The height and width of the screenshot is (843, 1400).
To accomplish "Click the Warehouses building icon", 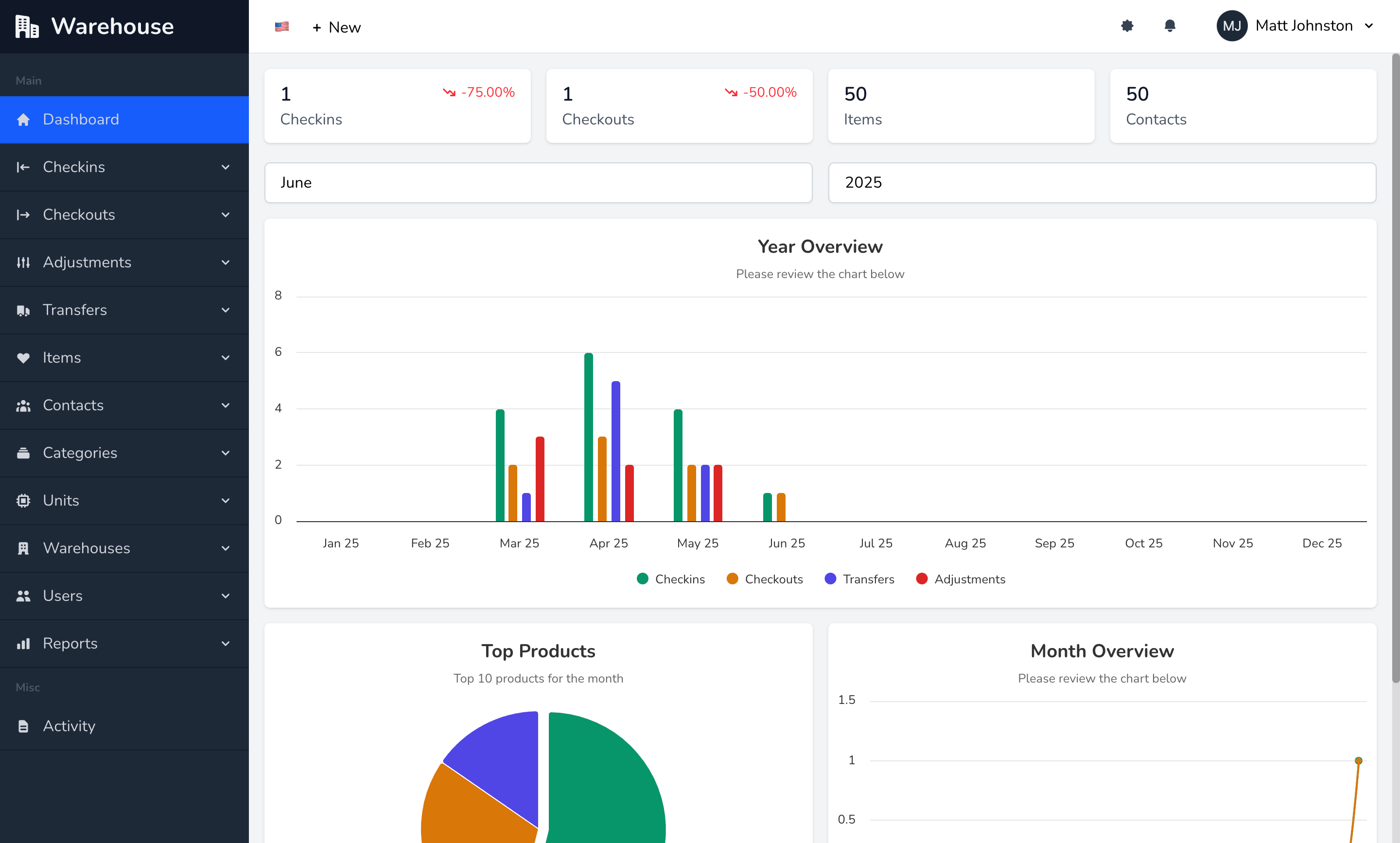I will [x=23, y=548].
